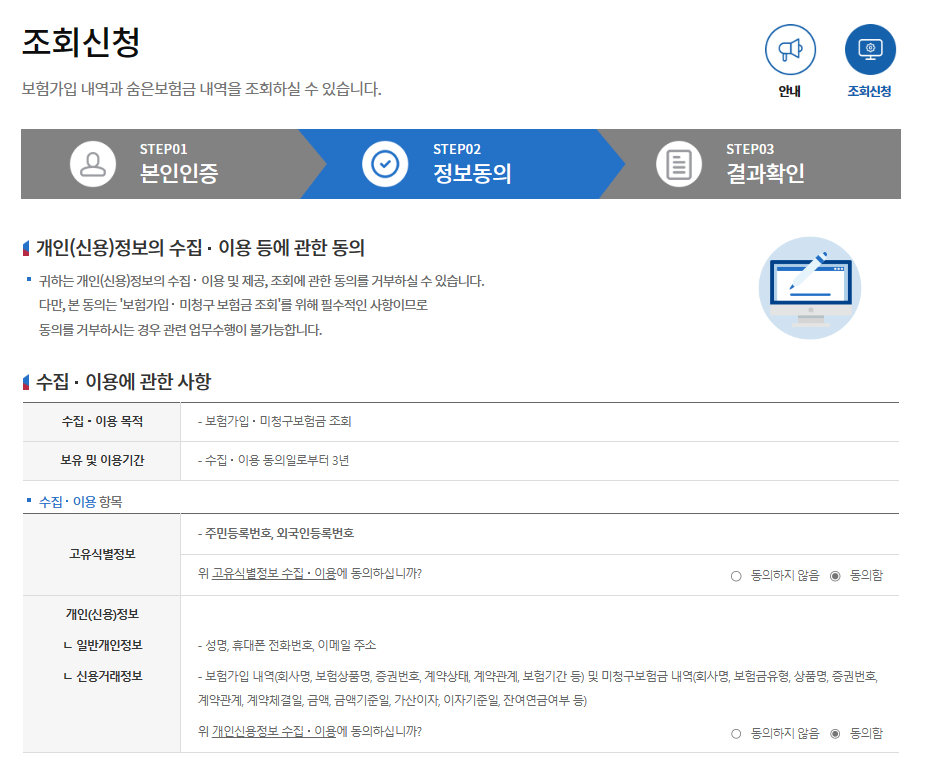Click the 고유식별정보 row header
Viewport: 927px width, 762px height.
click(102, 554)
